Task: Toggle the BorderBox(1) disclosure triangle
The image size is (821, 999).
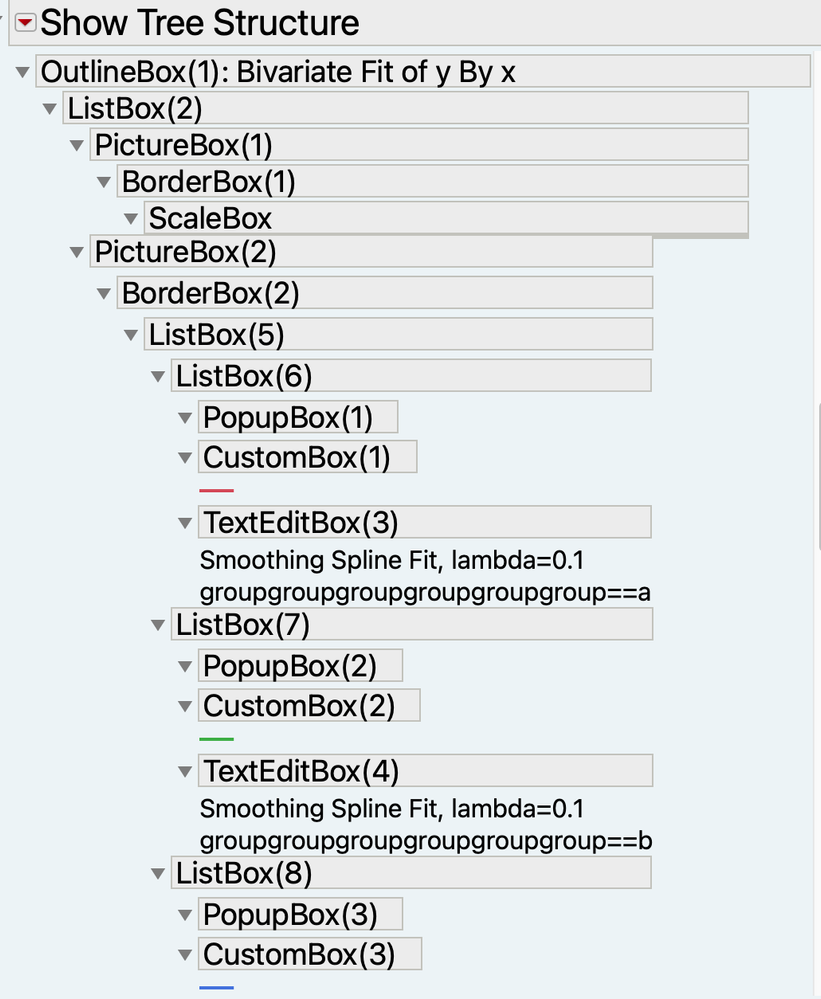Action: [x=104, y=183]
